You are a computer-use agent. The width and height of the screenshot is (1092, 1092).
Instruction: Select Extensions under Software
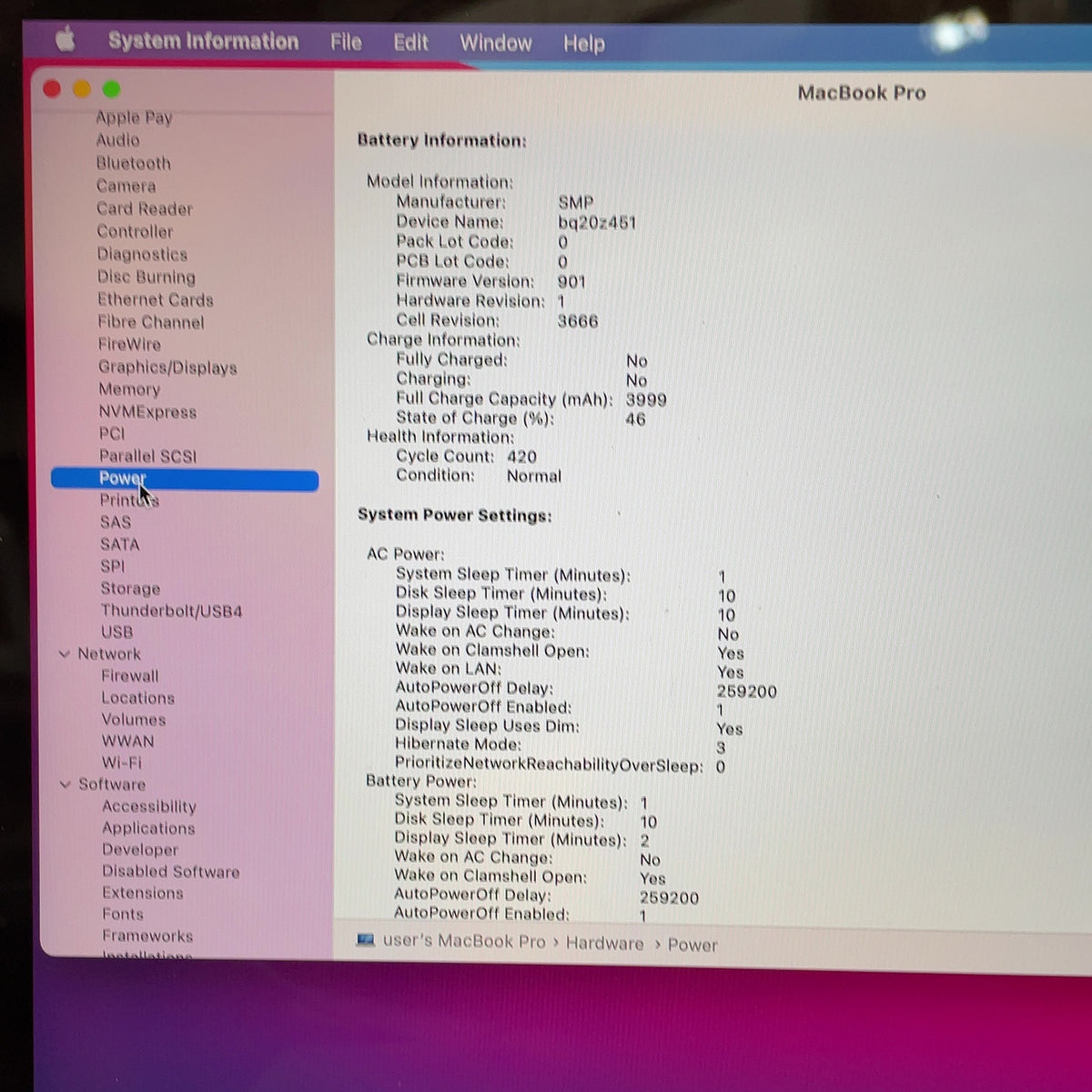pos(143,893)
